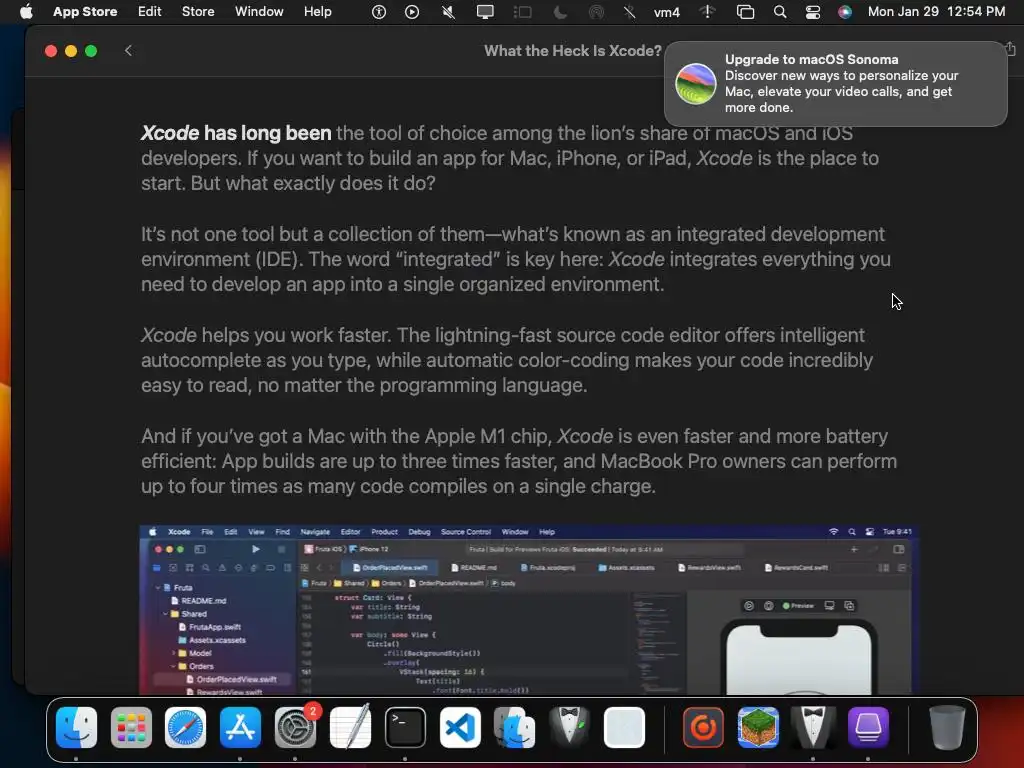Open the Window menu
The width and height of the screenshot is (1024, 768).
[259, 12]
